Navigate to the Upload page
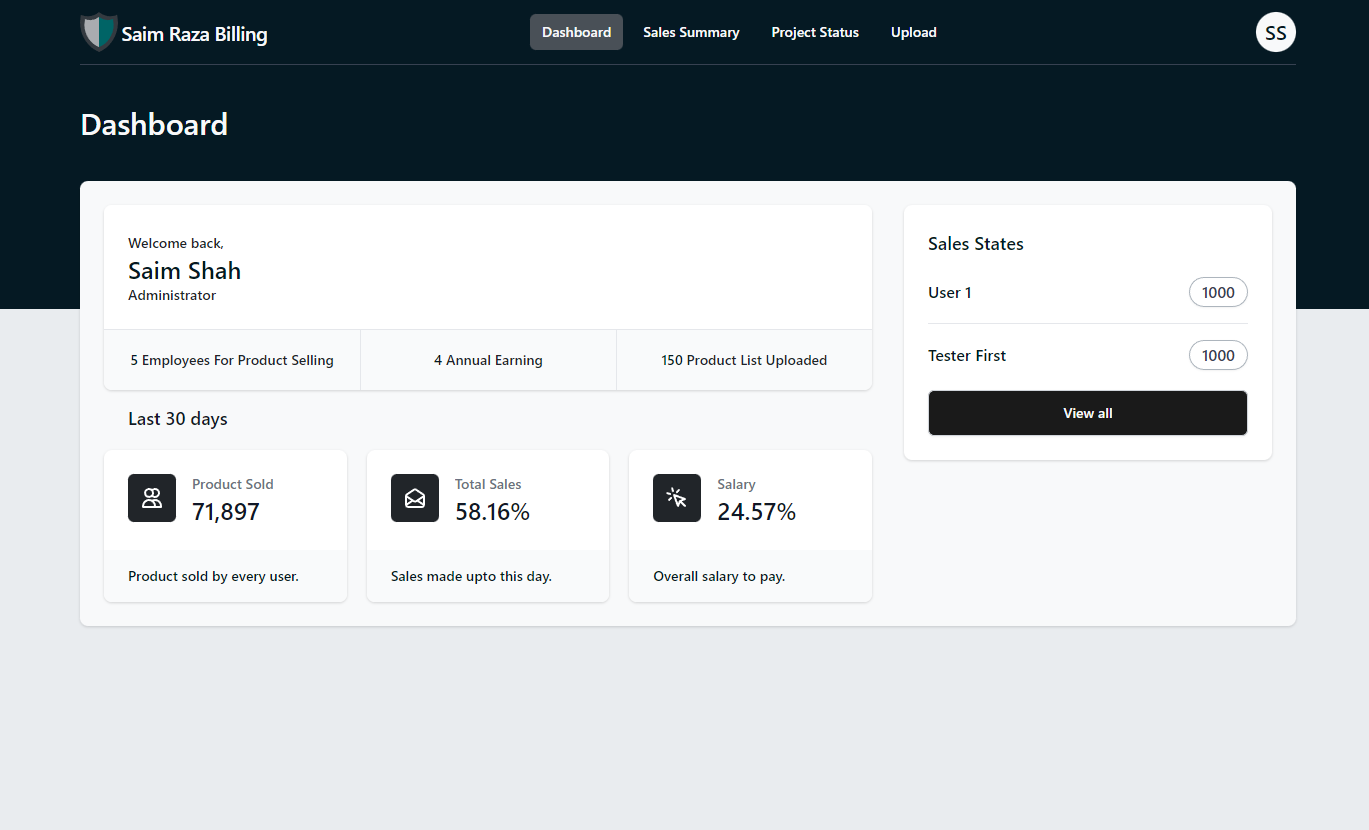The image size is (1369, 830). click(913, 31)
